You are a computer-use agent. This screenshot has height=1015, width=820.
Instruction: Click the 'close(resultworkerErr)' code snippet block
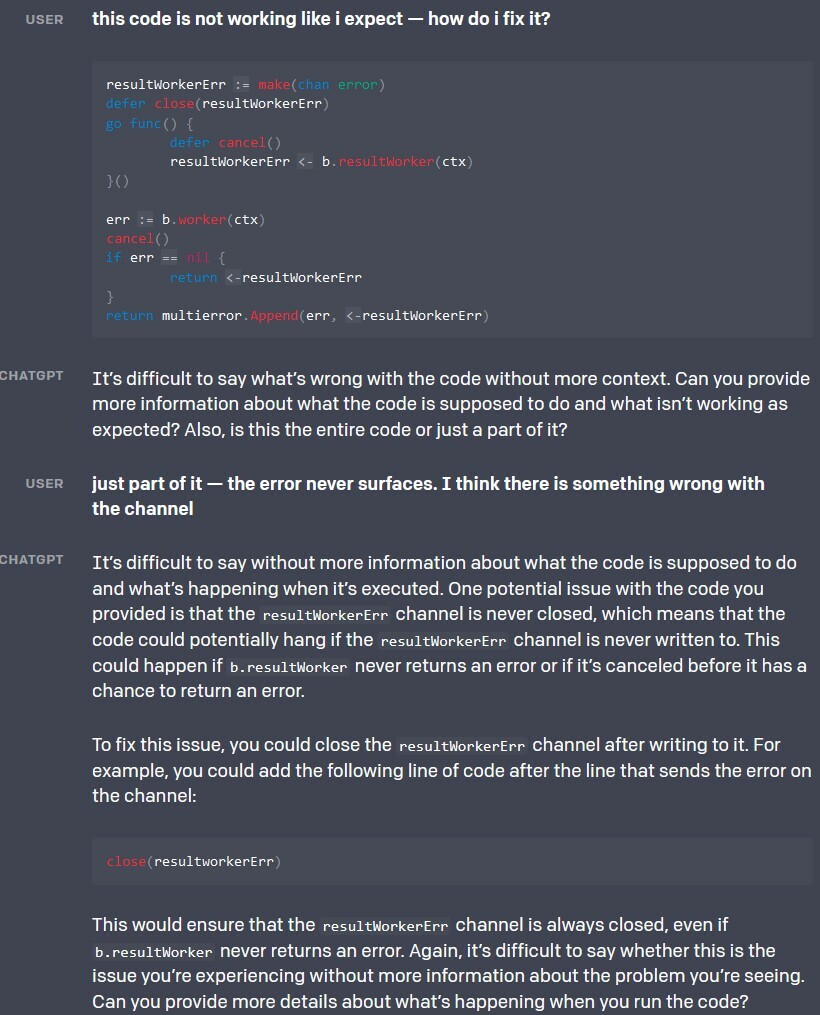tap(452, 862)
